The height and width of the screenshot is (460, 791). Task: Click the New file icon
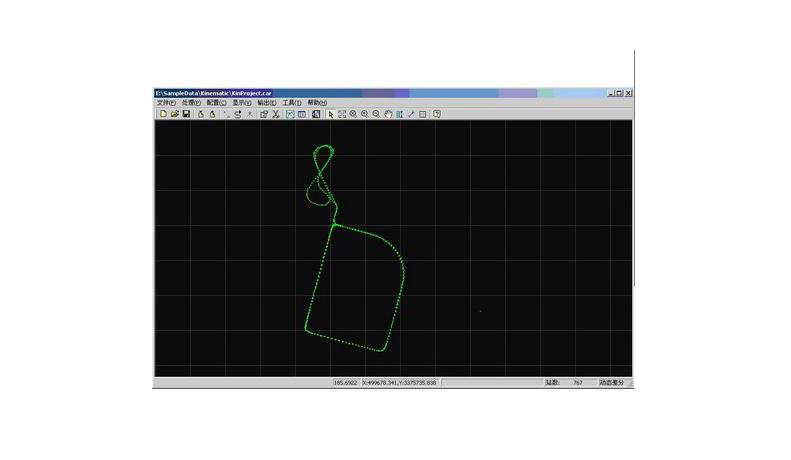click(163, 114)
